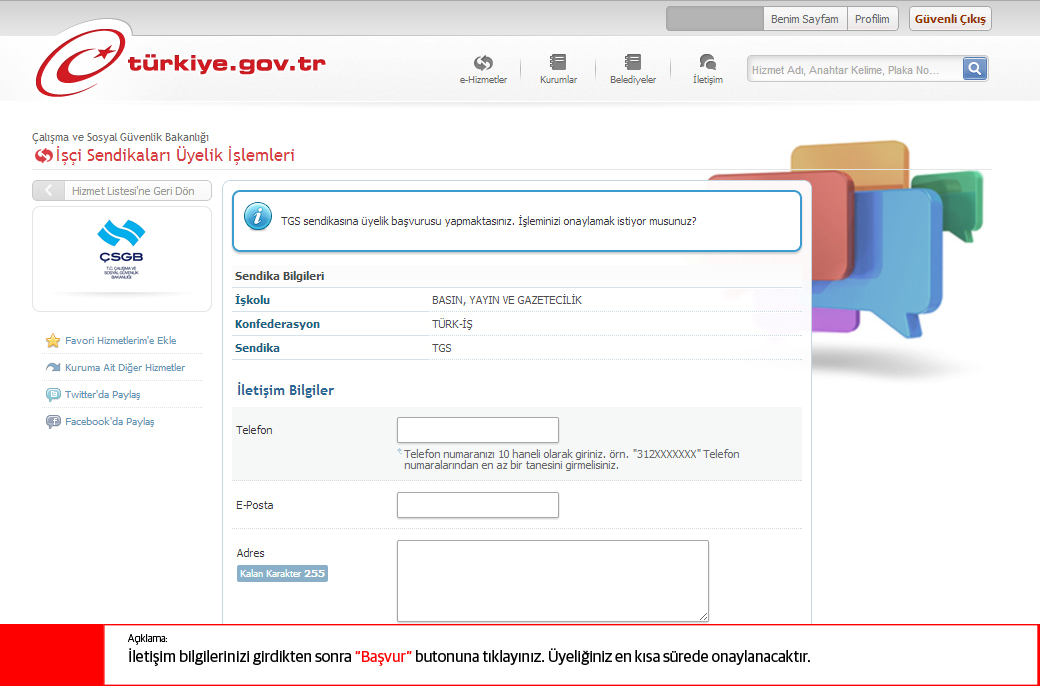Image resolution: width=1040 pixels, height=686 pixels.
Task: Click the Facebook share icon
Action: [x=52, y=421]
